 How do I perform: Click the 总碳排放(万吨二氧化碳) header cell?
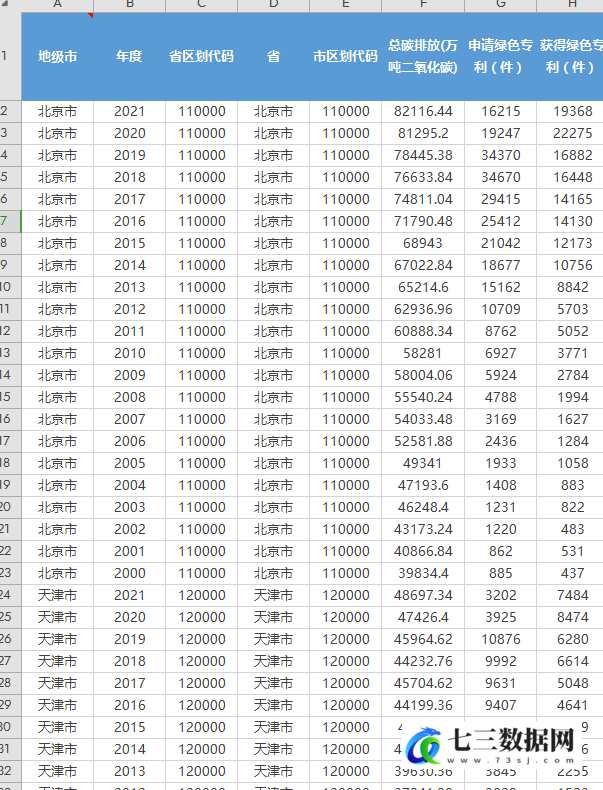coord(423,56)
